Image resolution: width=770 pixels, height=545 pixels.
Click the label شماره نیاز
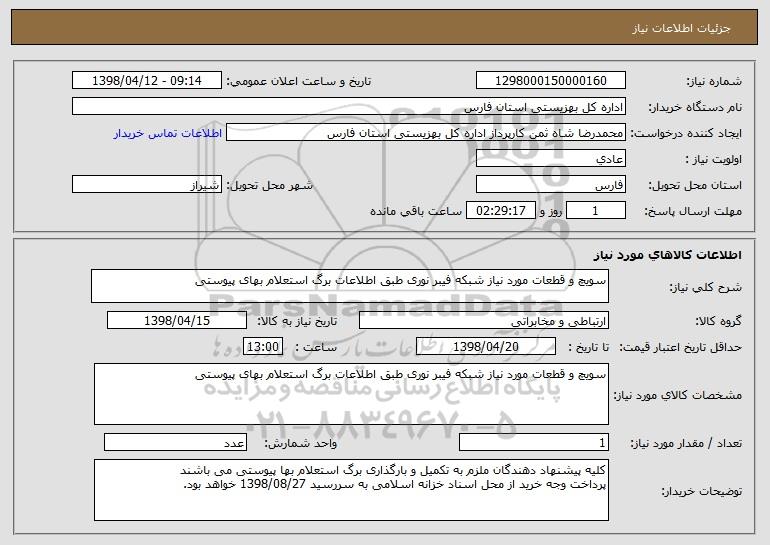(x=714, y=82)
